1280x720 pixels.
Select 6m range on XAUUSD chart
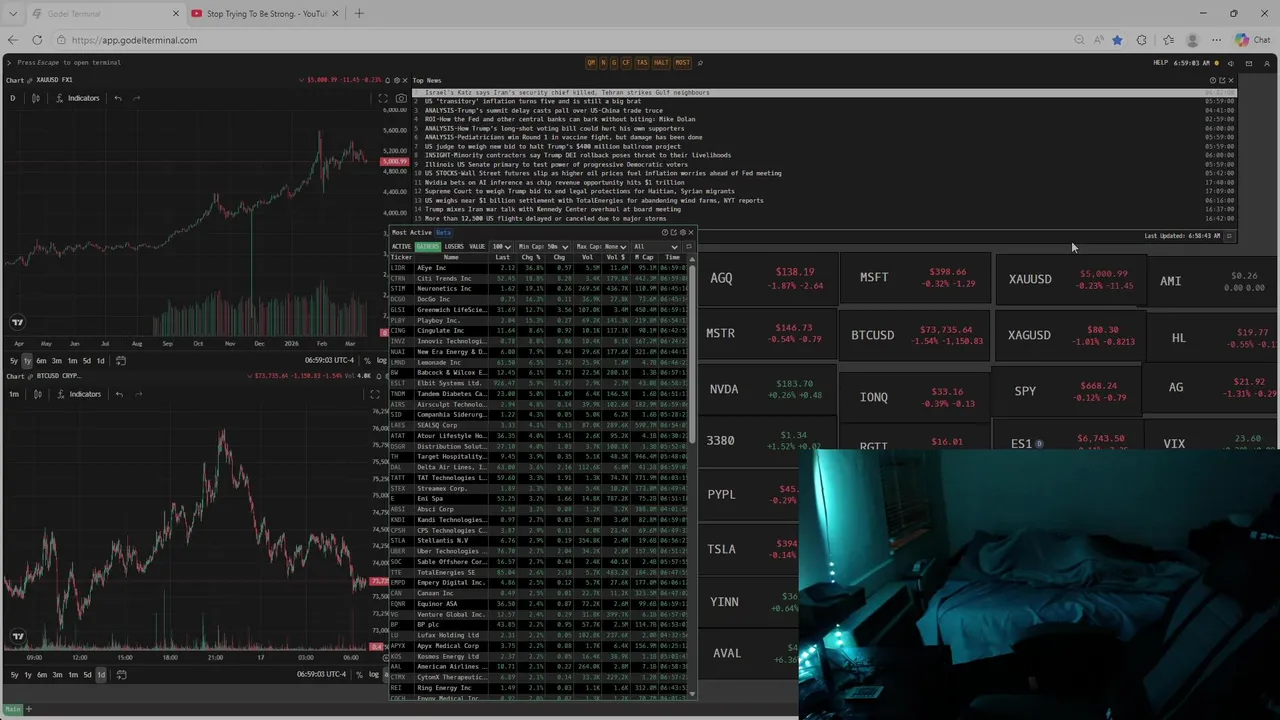click(x=41, y=361)
